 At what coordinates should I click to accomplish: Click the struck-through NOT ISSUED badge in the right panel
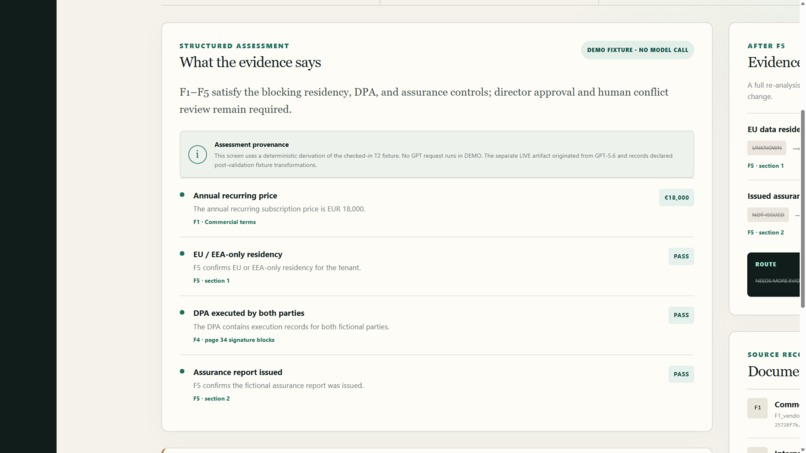pyautogui.click(x=768, y=215)
